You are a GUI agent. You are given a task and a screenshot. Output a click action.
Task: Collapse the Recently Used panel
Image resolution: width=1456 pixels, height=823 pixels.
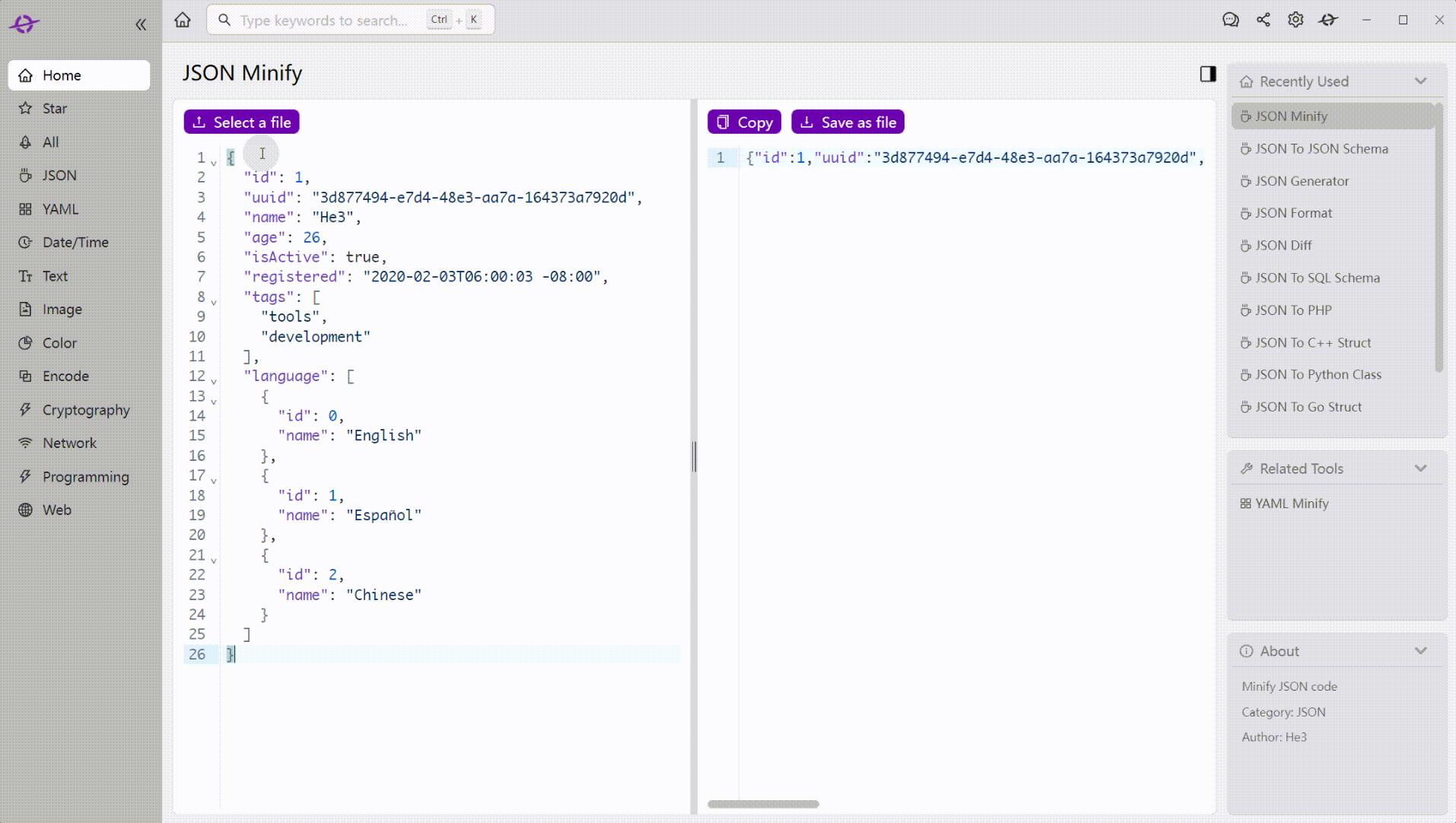[1421, 81]
